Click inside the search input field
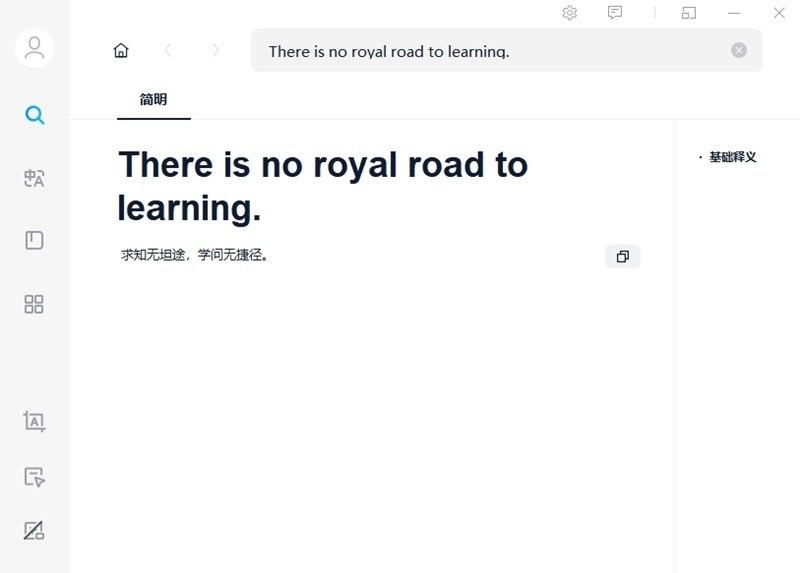This screenshot has height=573, width=800. 490,51
